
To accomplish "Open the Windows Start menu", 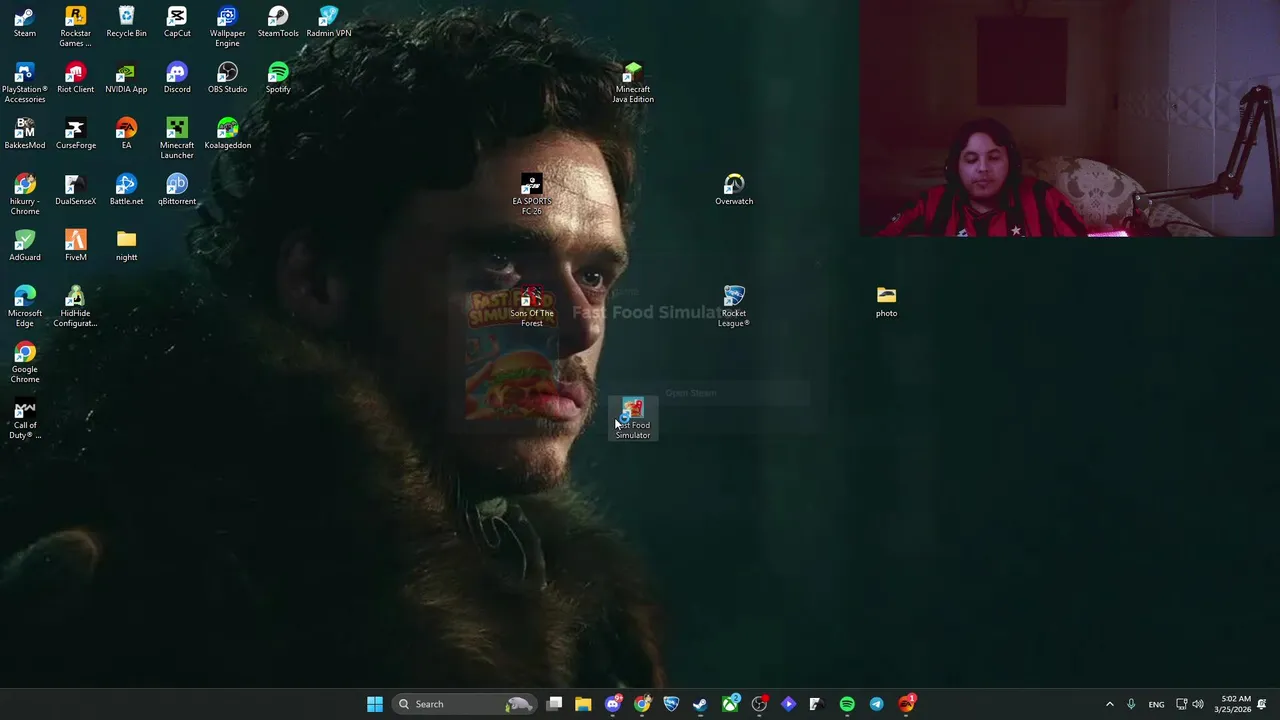I will pos(375,704).
